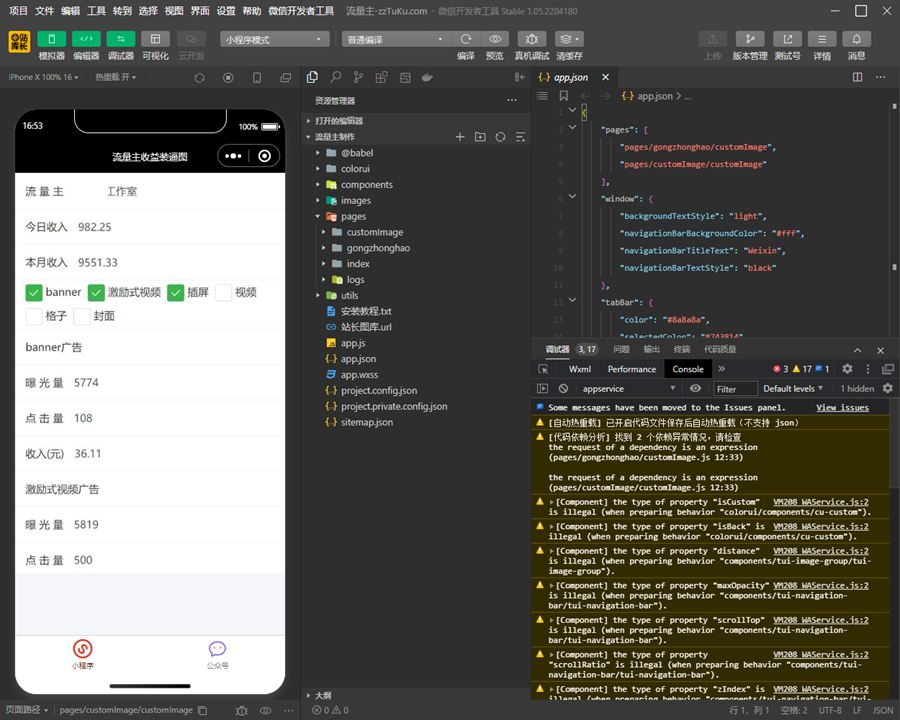Open the 小程序模式 mode dropdown
The width and height of the screenshot is (900, 720).
275,39
